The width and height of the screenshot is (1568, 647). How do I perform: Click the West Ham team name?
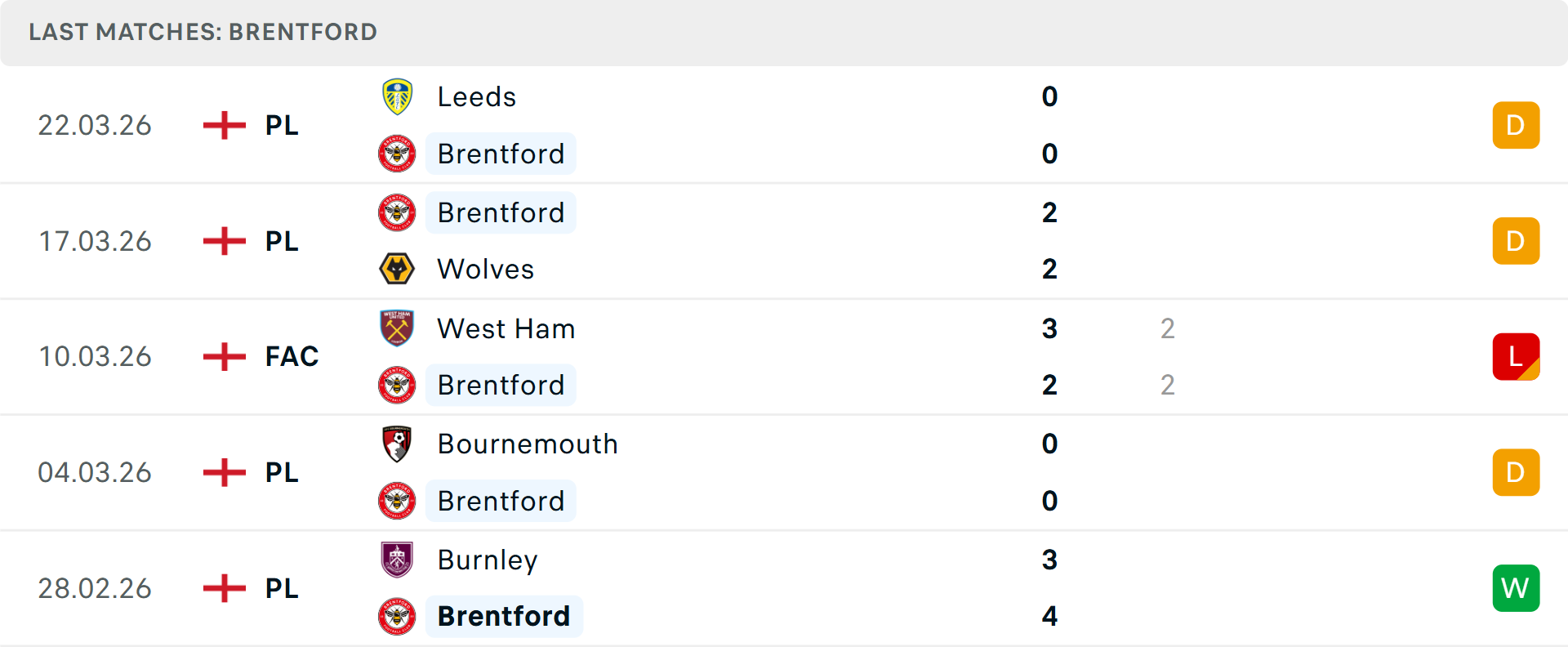coord(506,328)
